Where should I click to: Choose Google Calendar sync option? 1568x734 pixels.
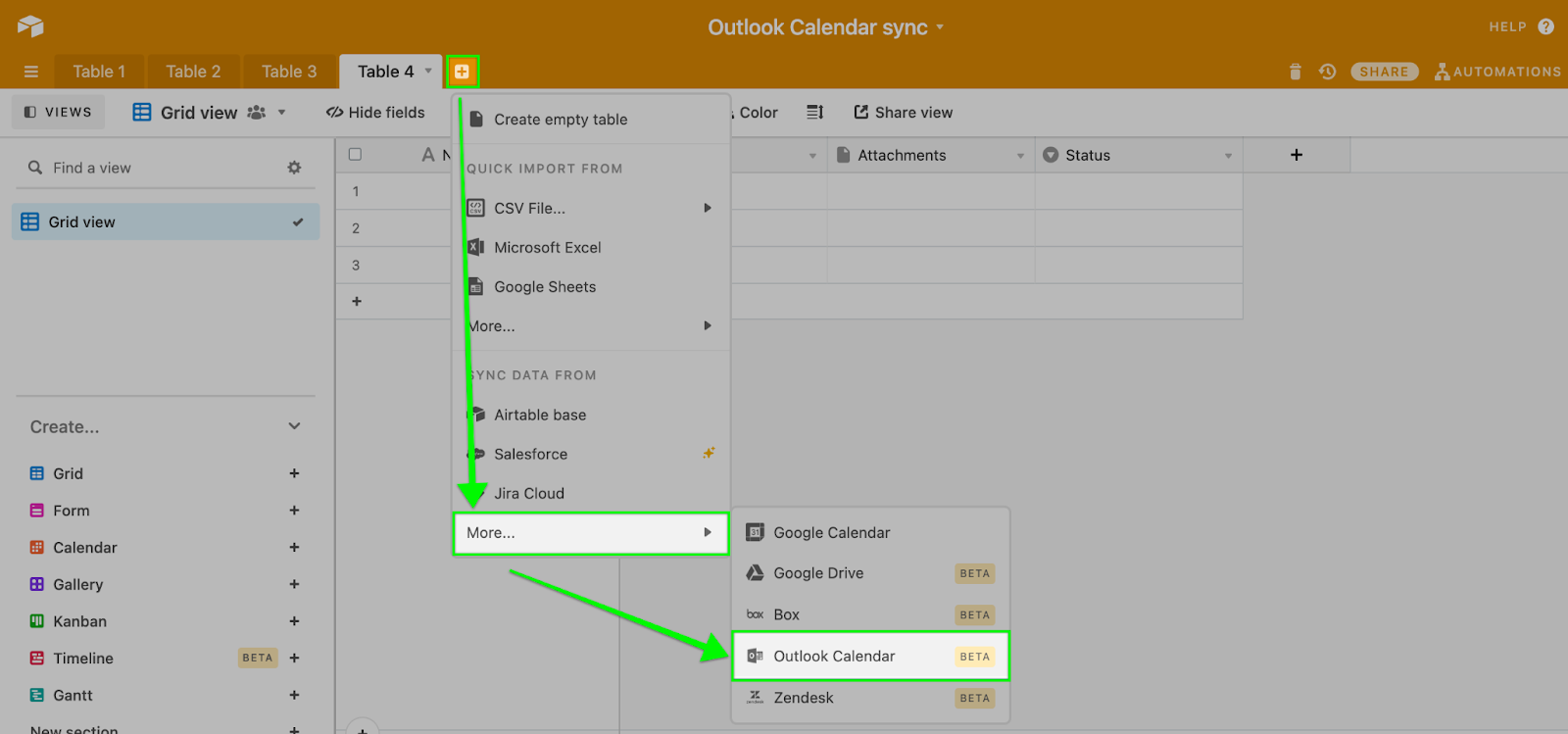point(871,532)
